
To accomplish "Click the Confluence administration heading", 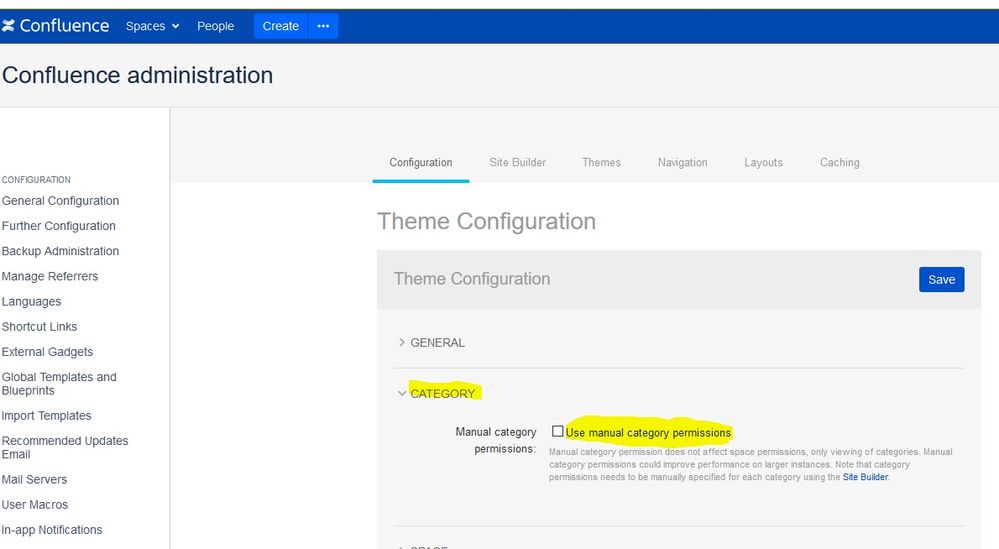I will pyautogui.click(x=138, y=75).
